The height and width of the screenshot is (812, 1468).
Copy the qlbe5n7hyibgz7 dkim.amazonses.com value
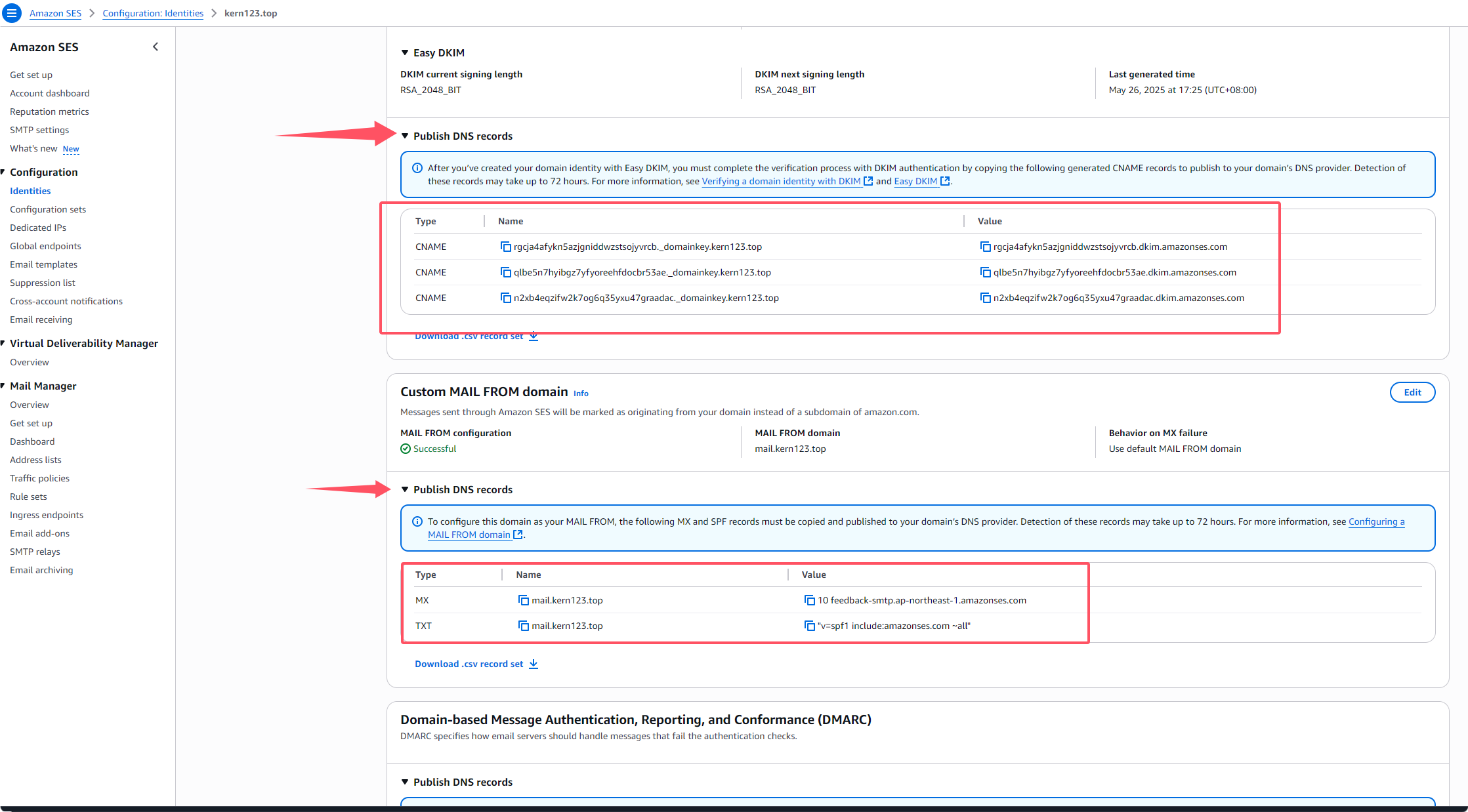(985, 272)
